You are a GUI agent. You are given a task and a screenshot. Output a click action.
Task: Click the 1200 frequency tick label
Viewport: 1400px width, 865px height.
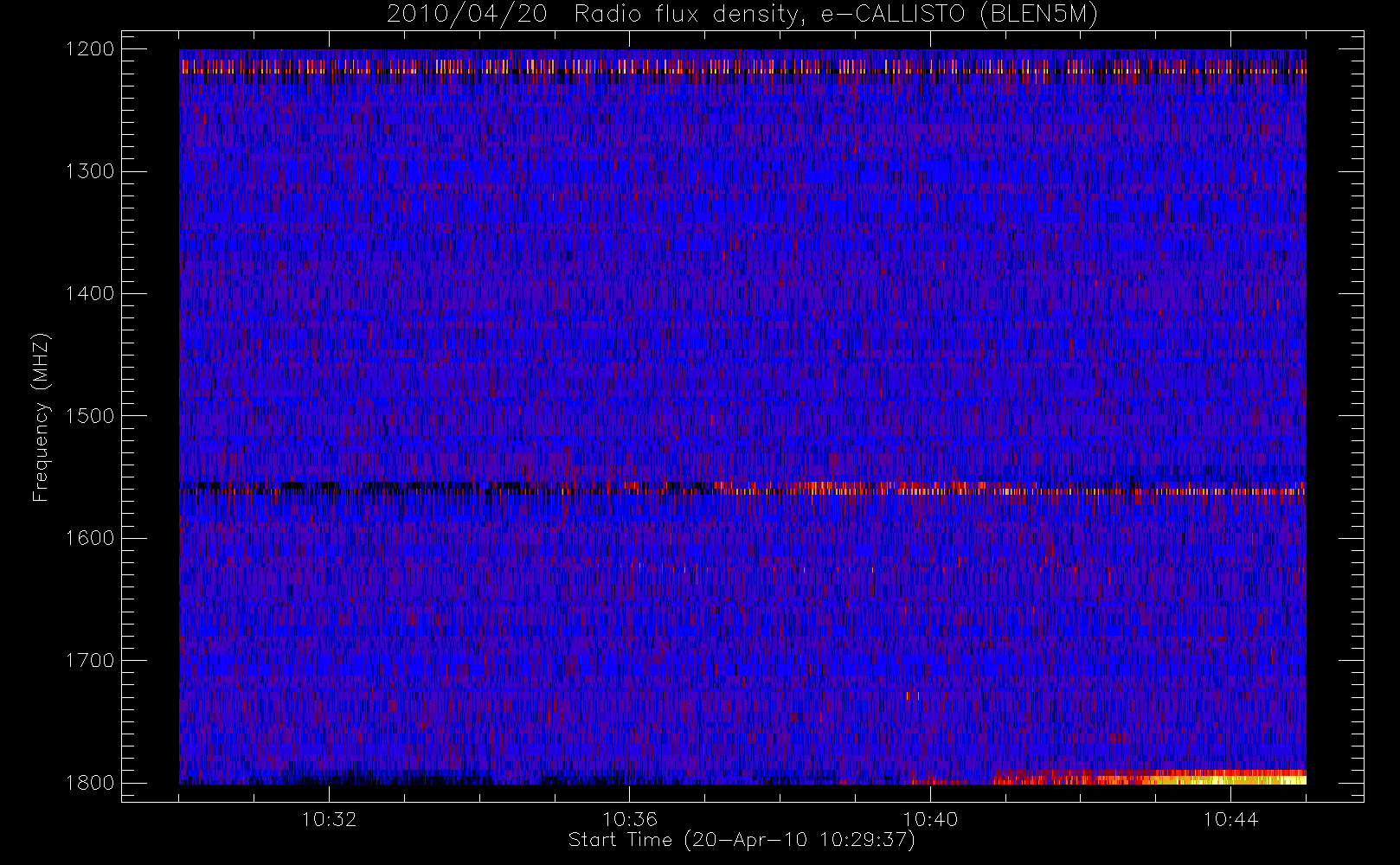[x=90, y=49]
